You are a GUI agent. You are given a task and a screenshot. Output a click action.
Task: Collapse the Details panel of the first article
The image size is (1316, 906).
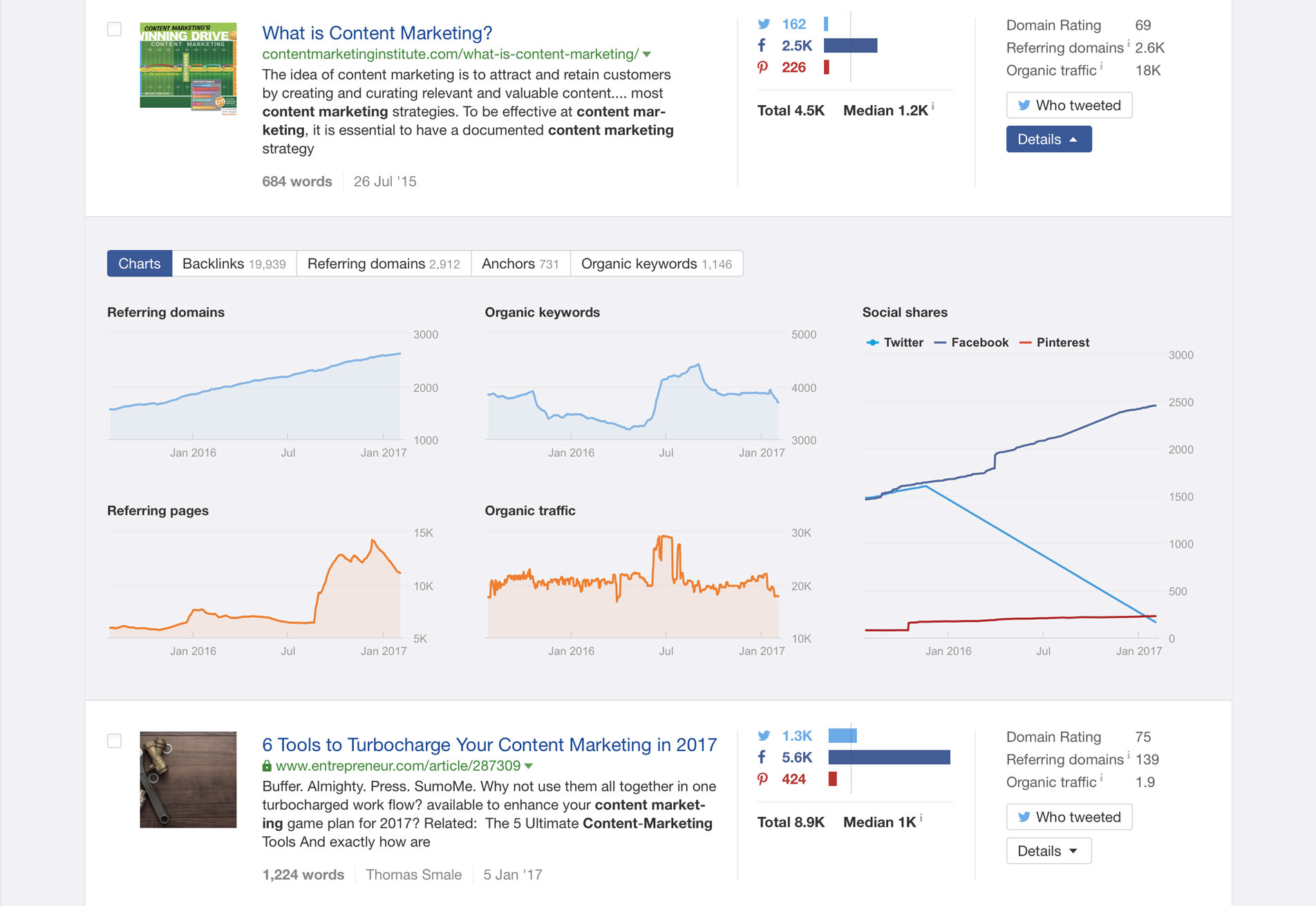click(x=1049, y=139)
